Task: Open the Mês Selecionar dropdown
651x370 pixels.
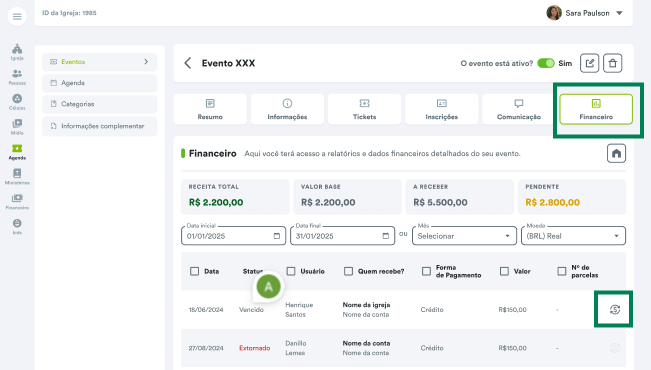Action: tap(464, 236)
